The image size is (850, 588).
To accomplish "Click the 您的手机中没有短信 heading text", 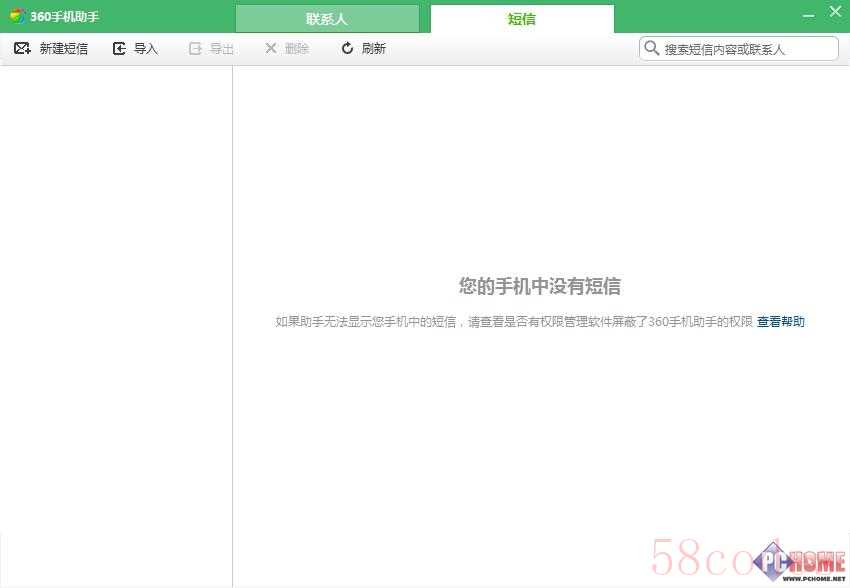I will coord(539,287).
